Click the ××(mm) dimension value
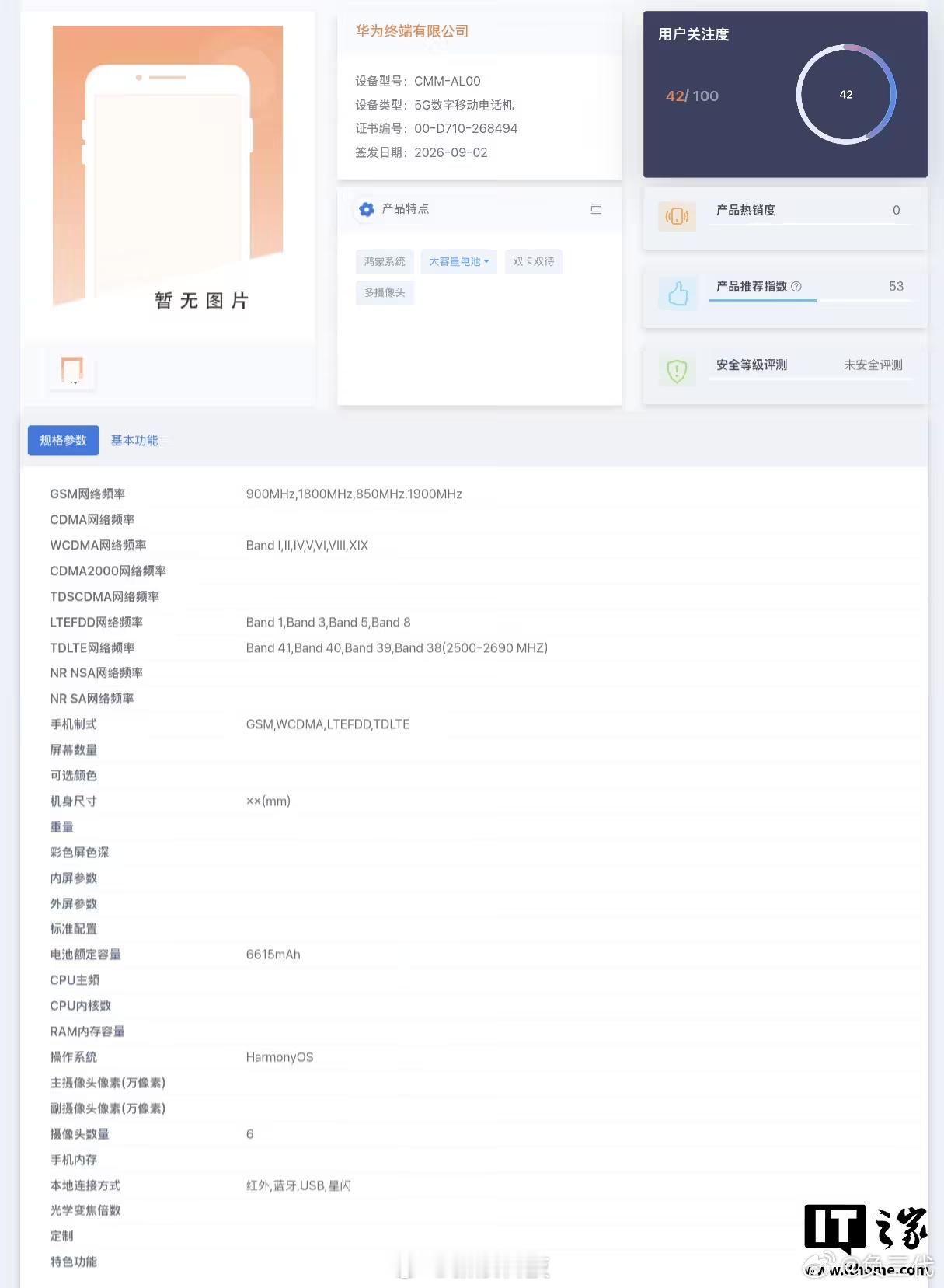Image resolution: width=944 pixels, height=1288 pixels. [x=268, y=801]
